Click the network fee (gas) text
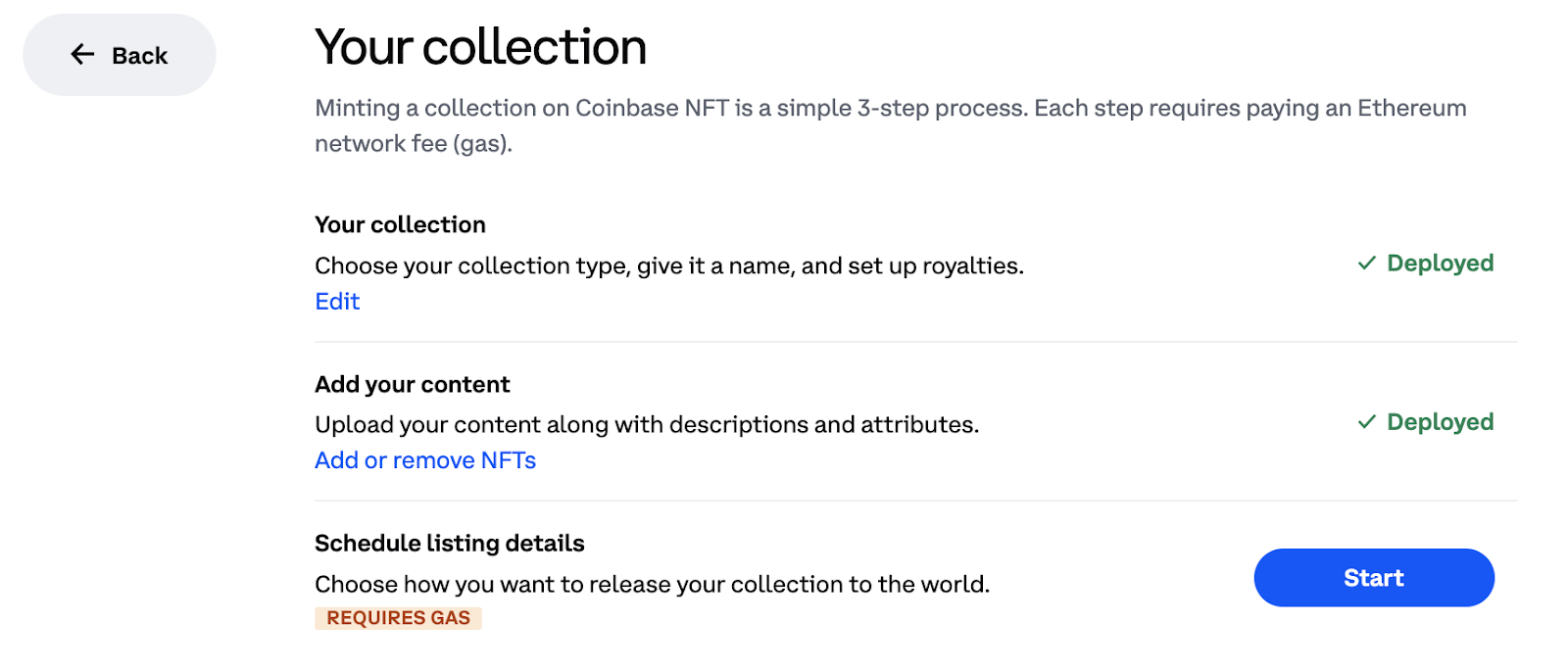The width and height of the screenshot is (1568, 670). pyautogui.click(x=413, y=144)
